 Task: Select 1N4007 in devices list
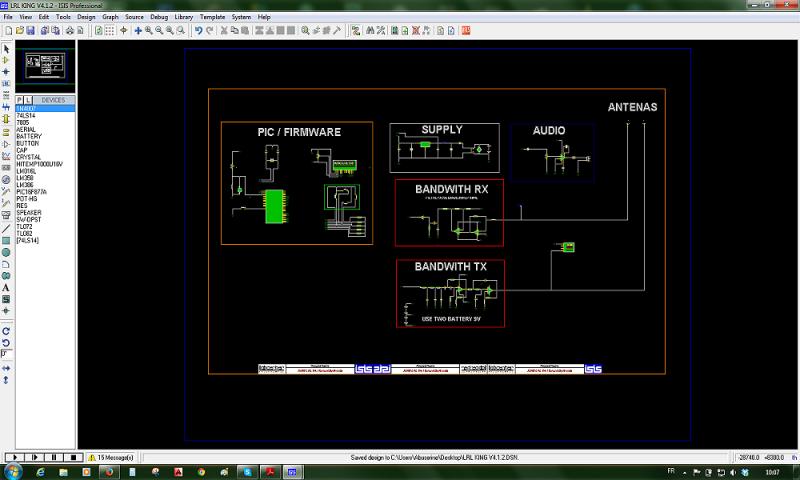(x=45, y=109)
